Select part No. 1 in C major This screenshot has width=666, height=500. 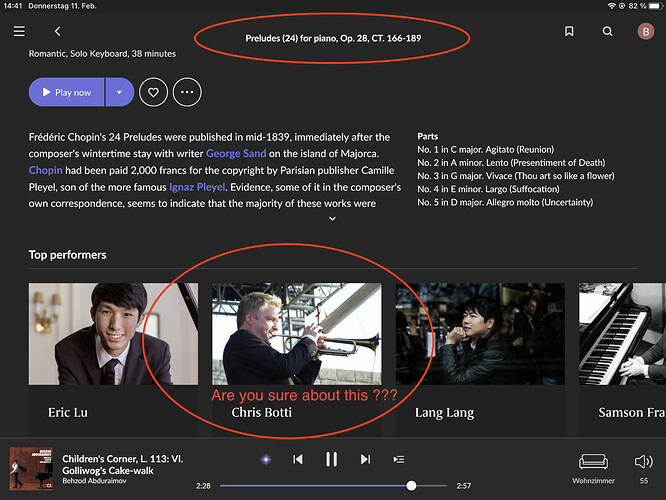485,150
